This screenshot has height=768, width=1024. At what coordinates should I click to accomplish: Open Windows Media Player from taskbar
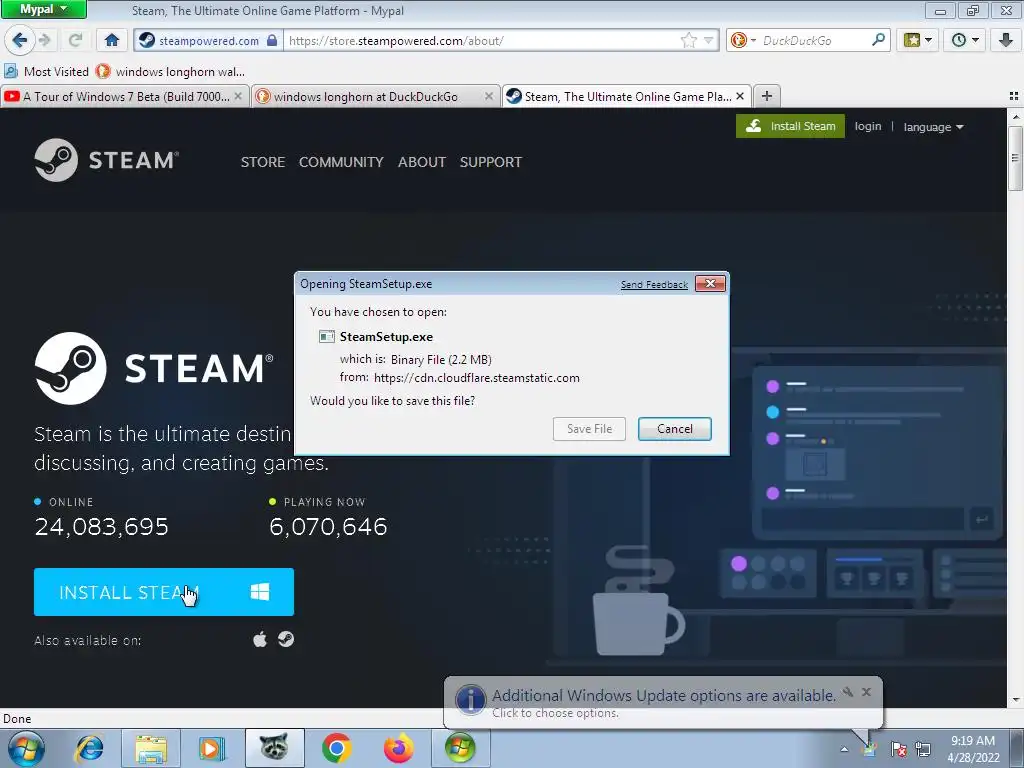pyautogui.click(x=212, y=748)
